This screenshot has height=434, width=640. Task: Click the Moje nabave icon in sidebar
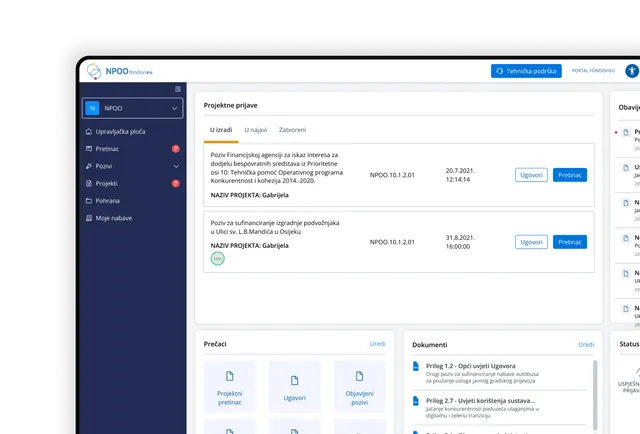tap(89, 218)
